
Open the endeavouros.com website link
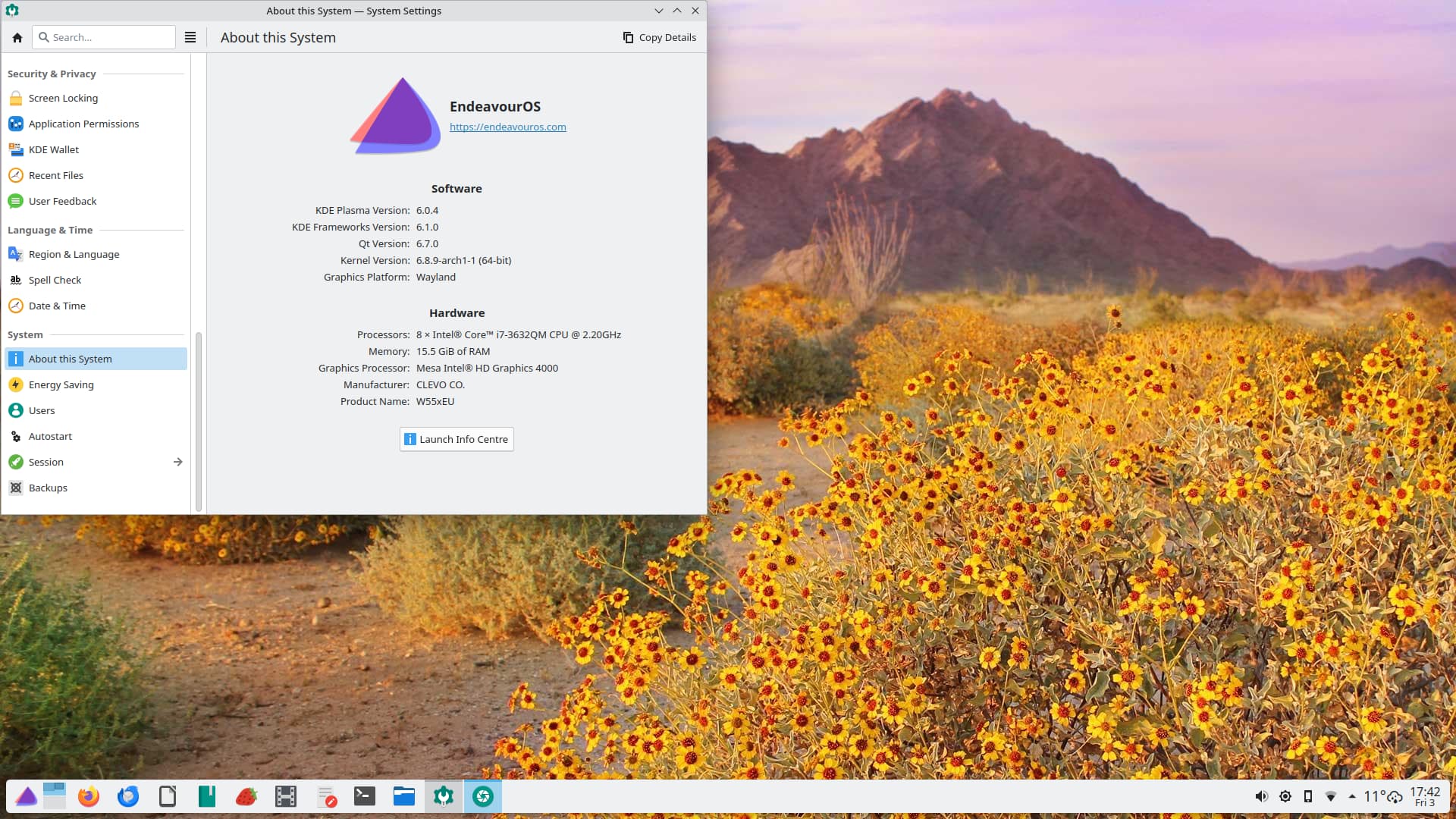[507, 127]
